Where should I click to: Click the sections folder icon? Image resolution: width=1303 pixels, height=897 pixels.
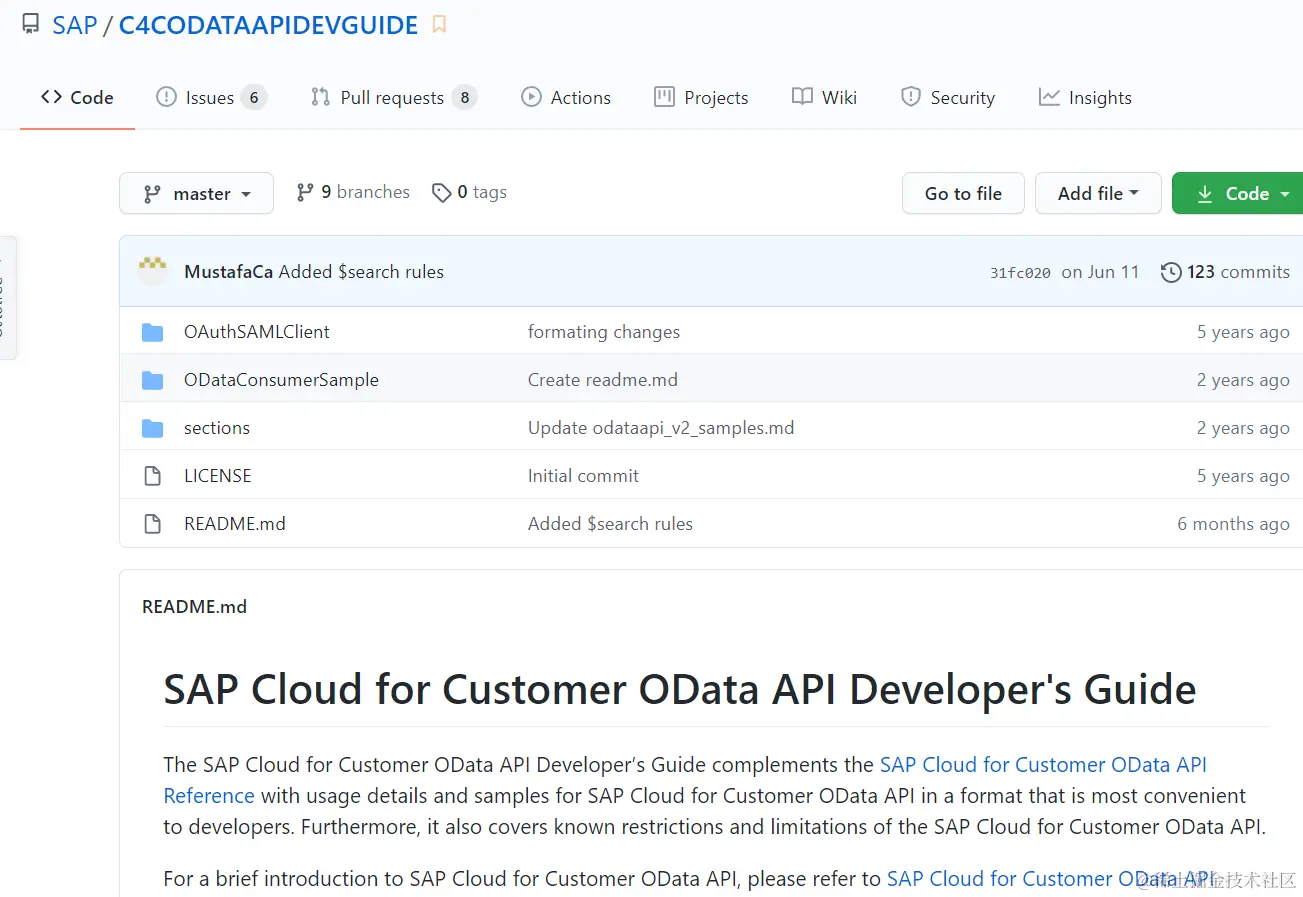[x=152, y=428]
